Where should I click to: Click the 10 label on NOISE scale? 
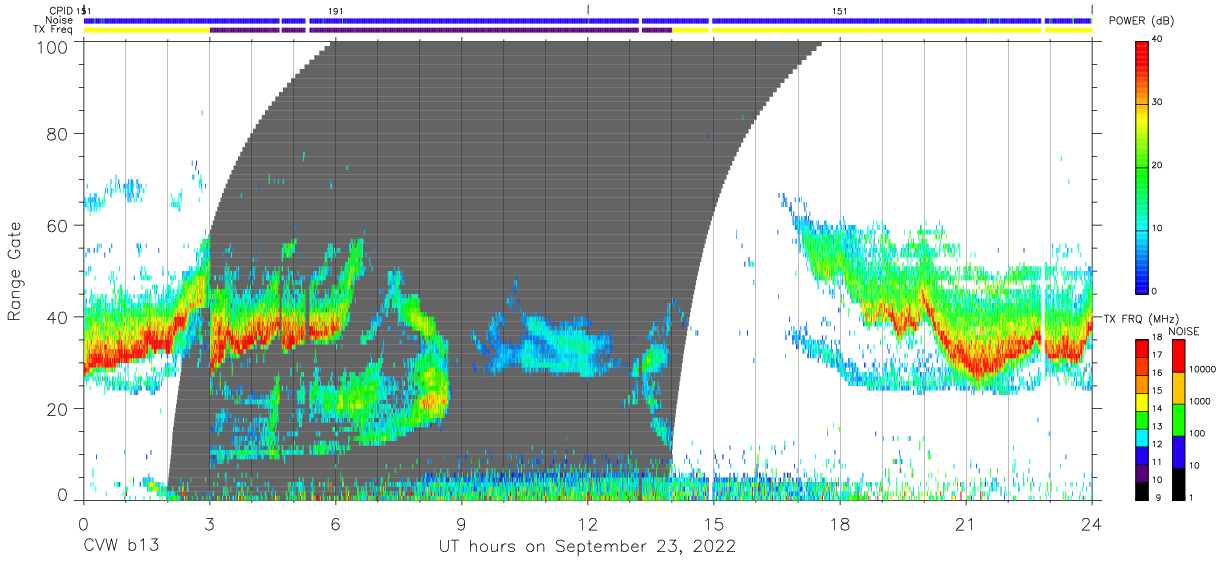(1194, 465)
